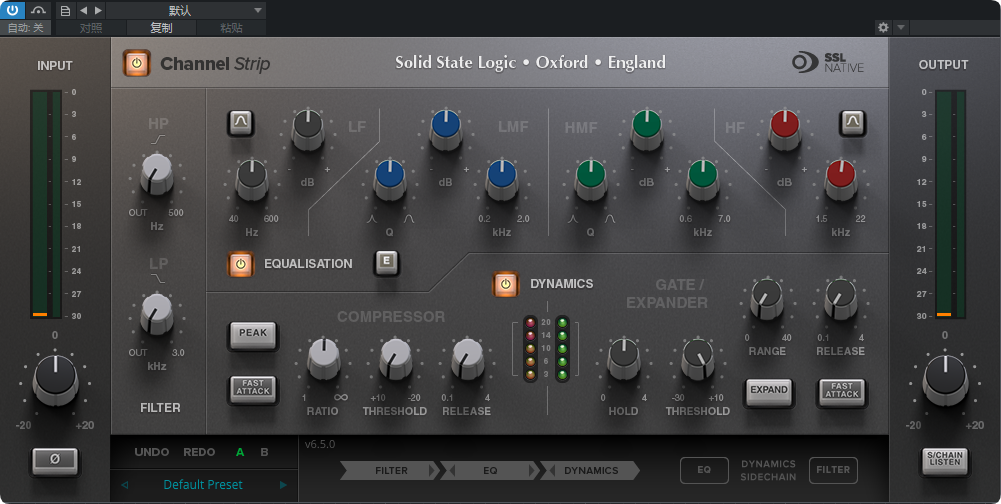The height and width of the screenshot is (504, 1001).
Task: Click UNDO in the plugin footer
Action: coord(151,452)
